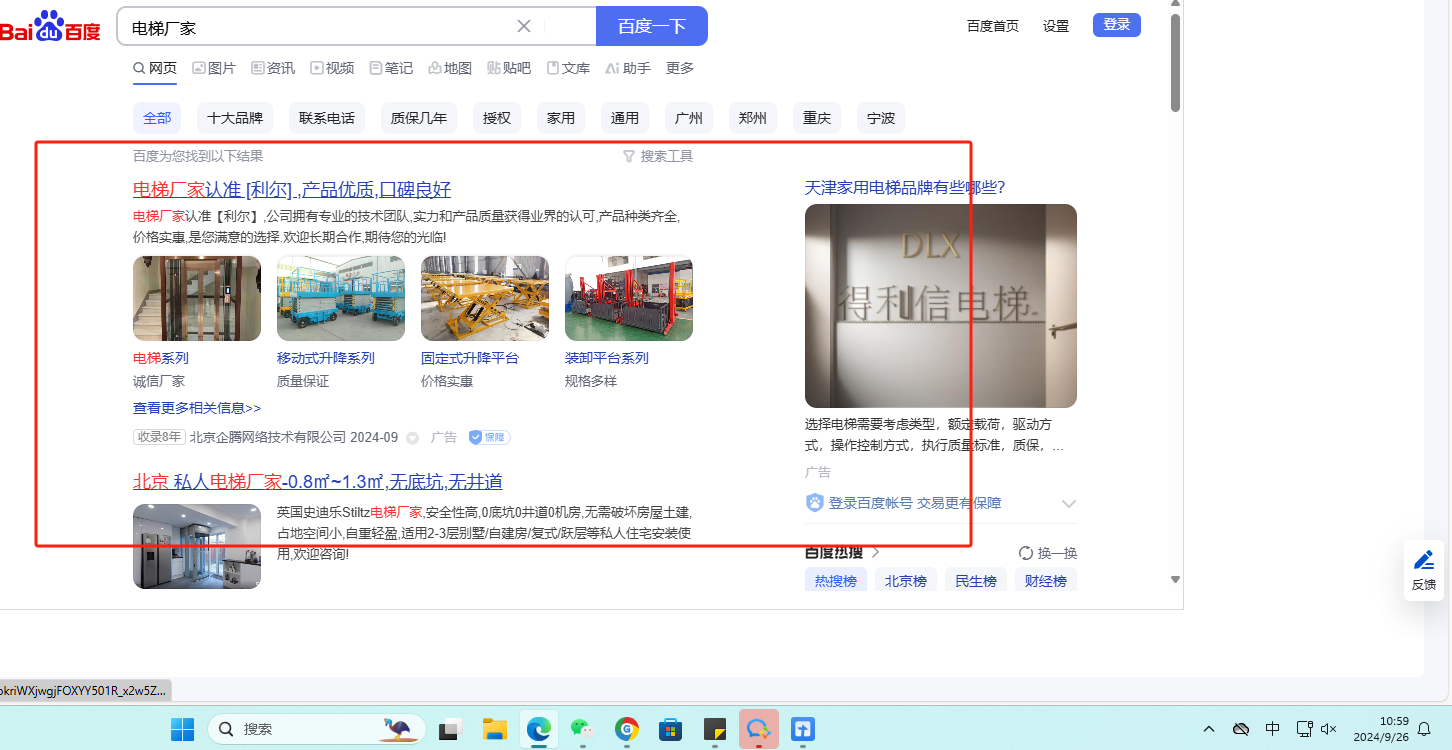
Task: Open the 移动式升降系列 thumbnail image
Action: tap(341, 298)
